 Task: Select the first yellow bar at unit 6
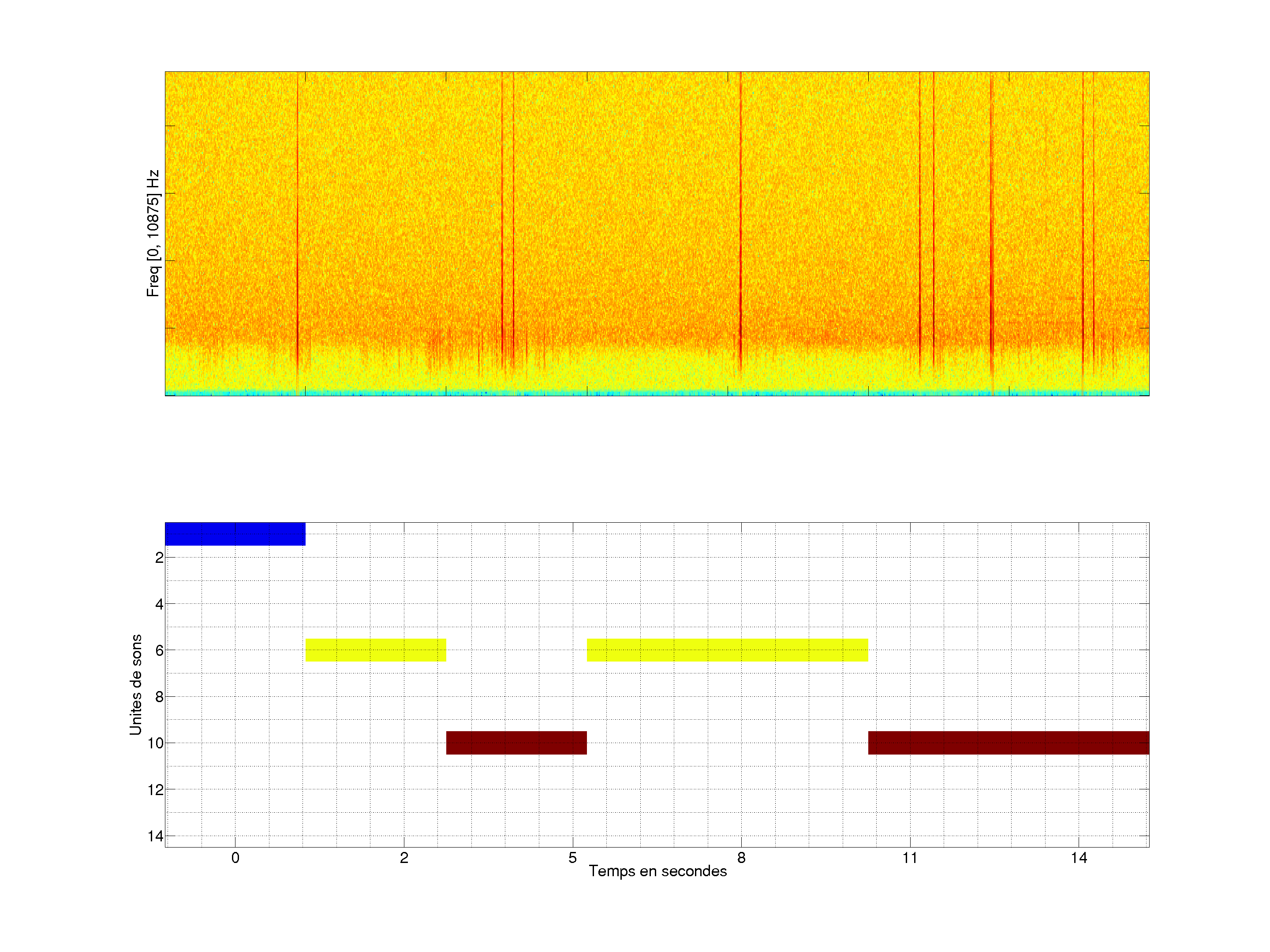(x=376, y=650)
